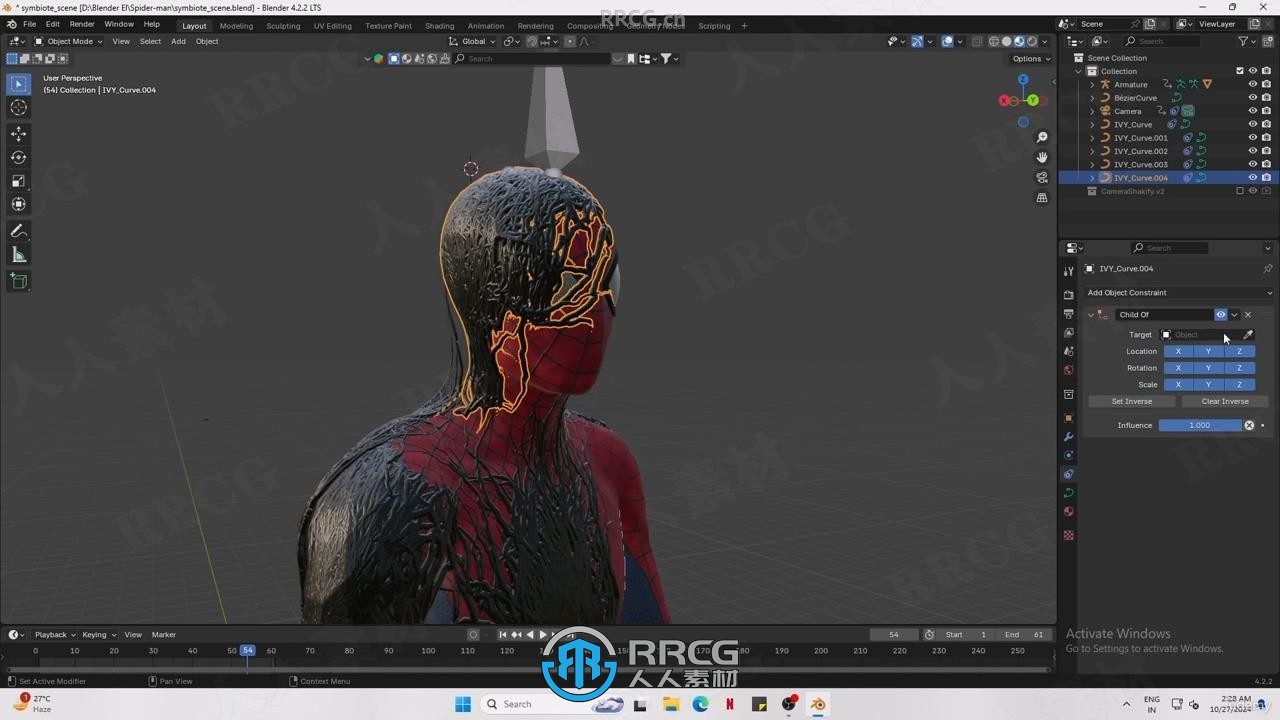This screenshot has width=1280, height=720.
Task: Click the Target object field
Action: pos(1199,335)
